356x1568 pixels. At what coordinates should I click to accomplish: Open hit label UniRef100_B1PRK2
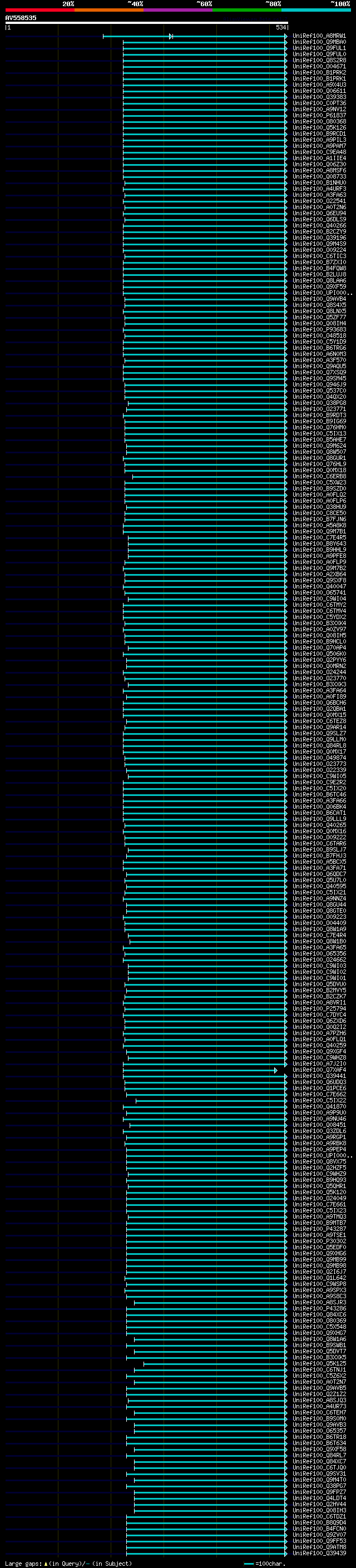click(x=319, y=72)
